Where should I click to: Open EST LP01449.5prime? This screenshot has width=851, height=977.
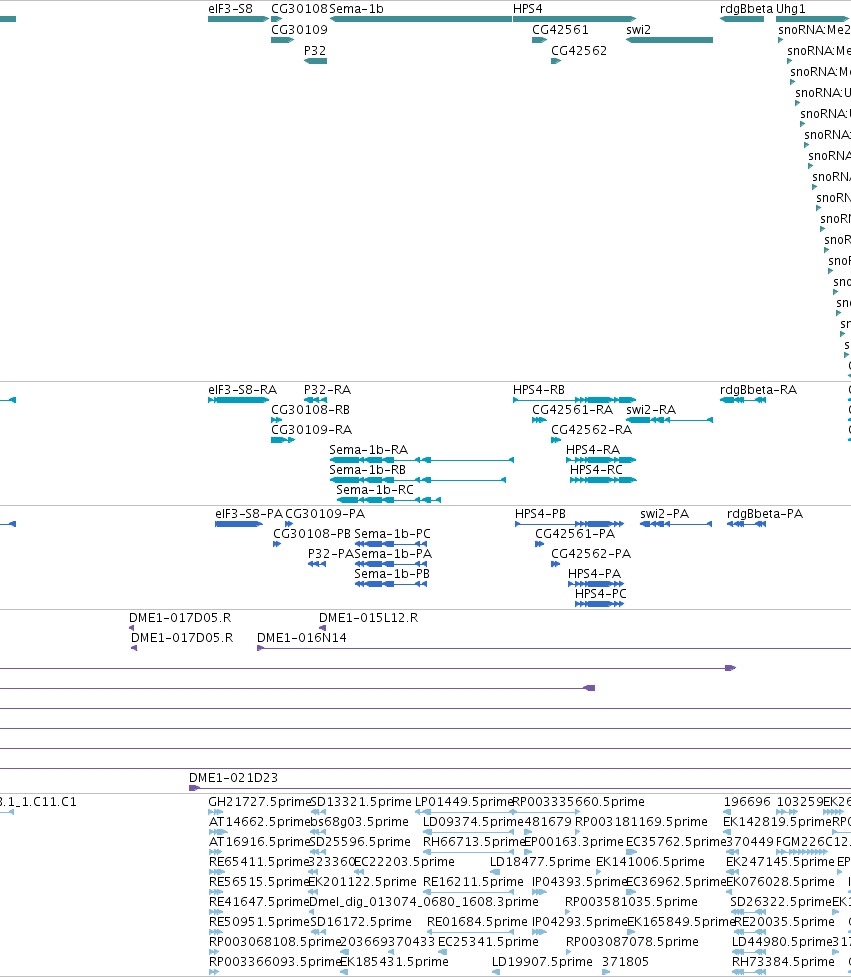(464, 802)
